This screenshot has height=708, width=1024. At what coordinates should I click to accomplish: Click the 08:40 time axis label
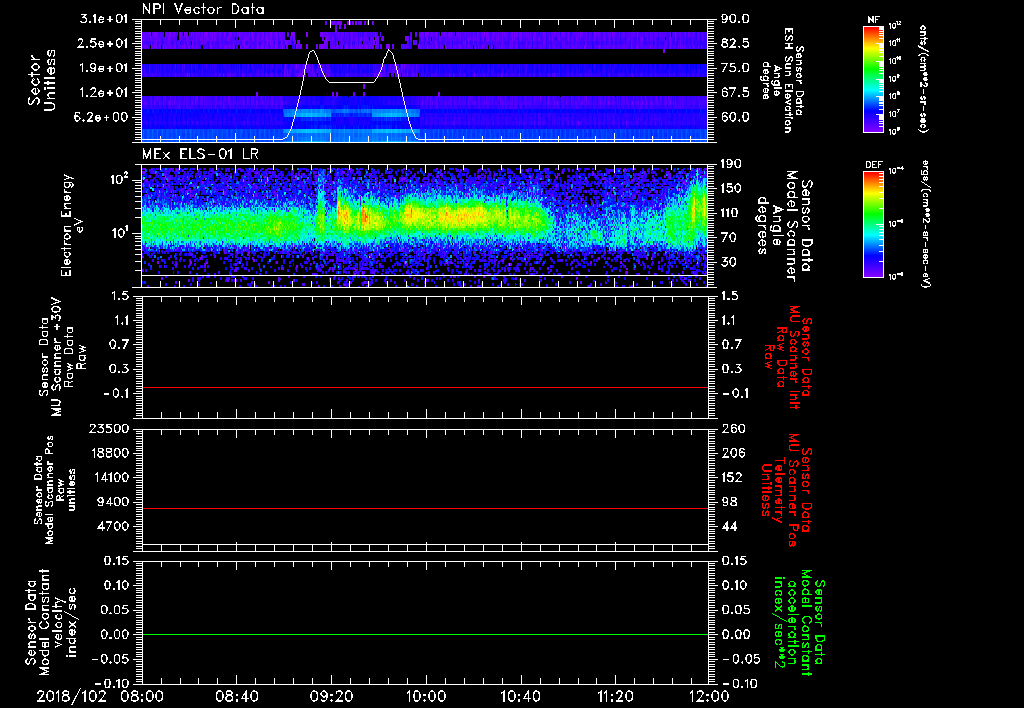pos(236,694)
